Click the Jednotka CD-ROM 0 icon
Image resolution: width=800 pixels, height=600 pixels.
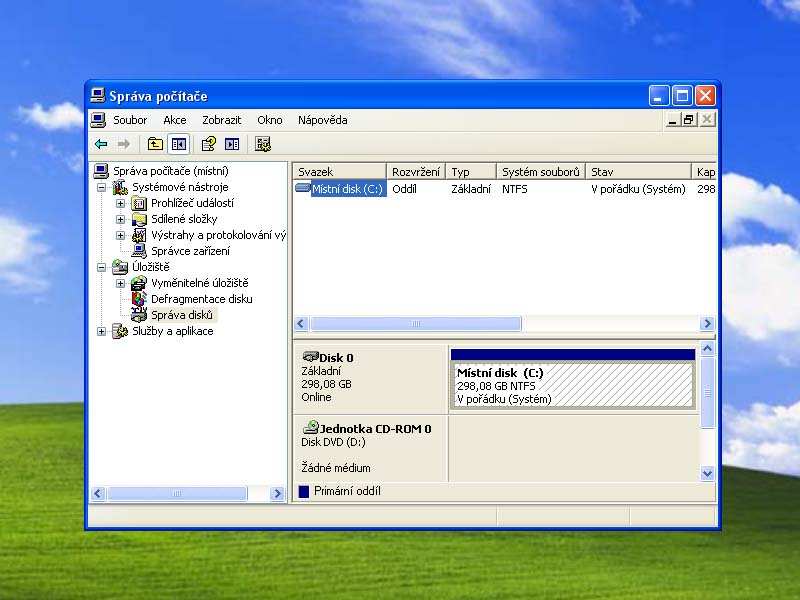(310, 428)
